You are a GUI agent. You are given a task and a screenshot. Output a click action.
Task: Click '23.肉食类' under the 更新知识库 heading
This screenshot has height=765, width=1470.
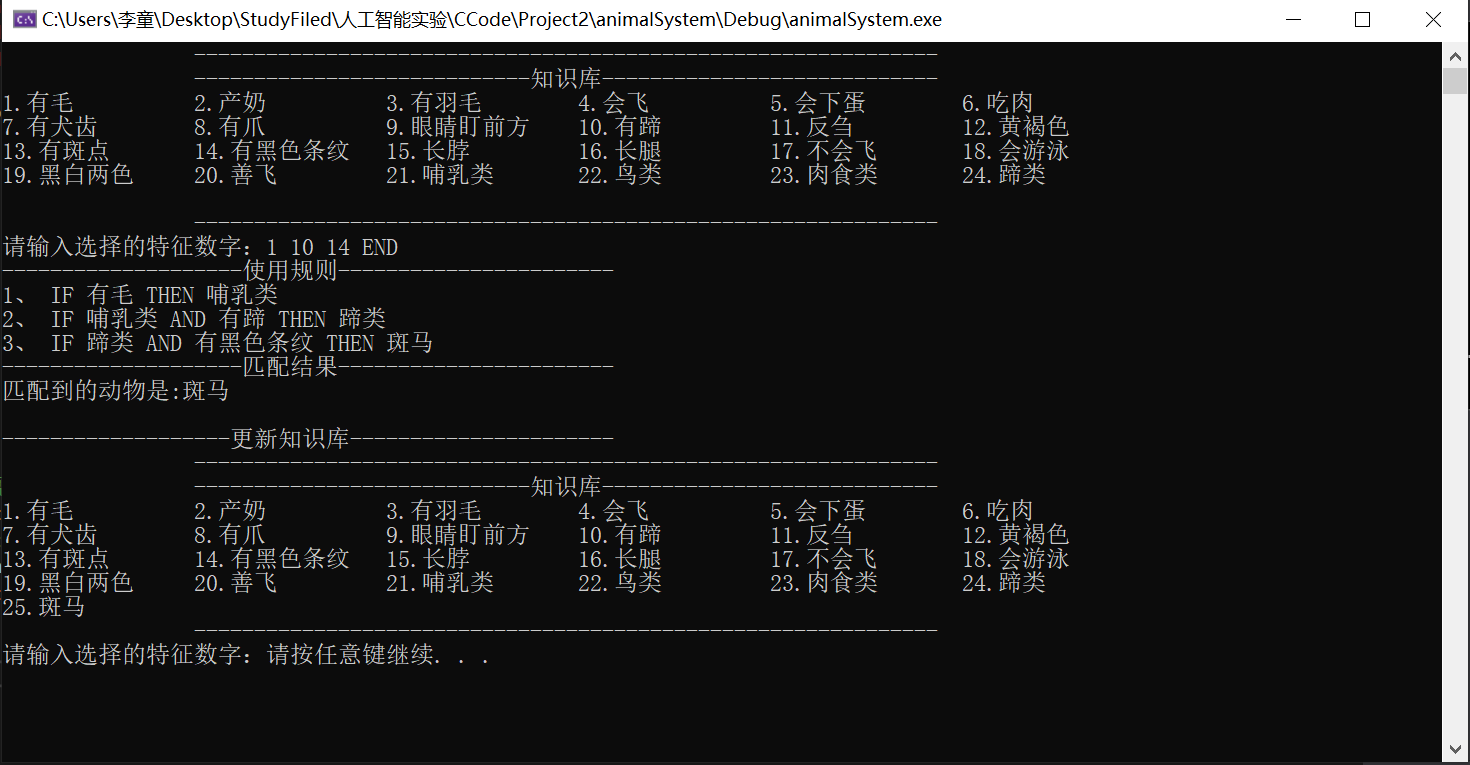pyautogui.click(x=824, y=583)
